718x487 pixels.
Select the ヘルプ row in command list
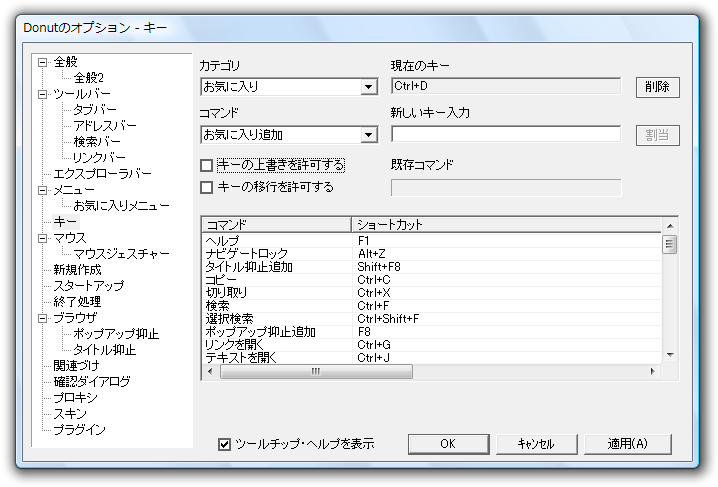point(432,241)
